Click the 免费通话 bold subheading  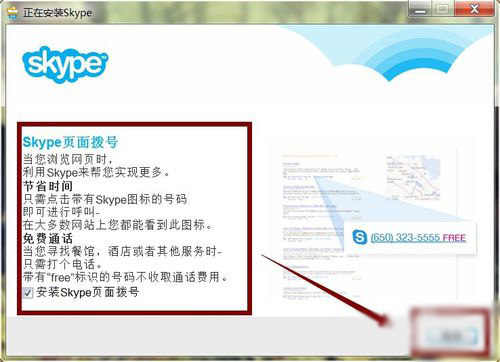[48, 238]
